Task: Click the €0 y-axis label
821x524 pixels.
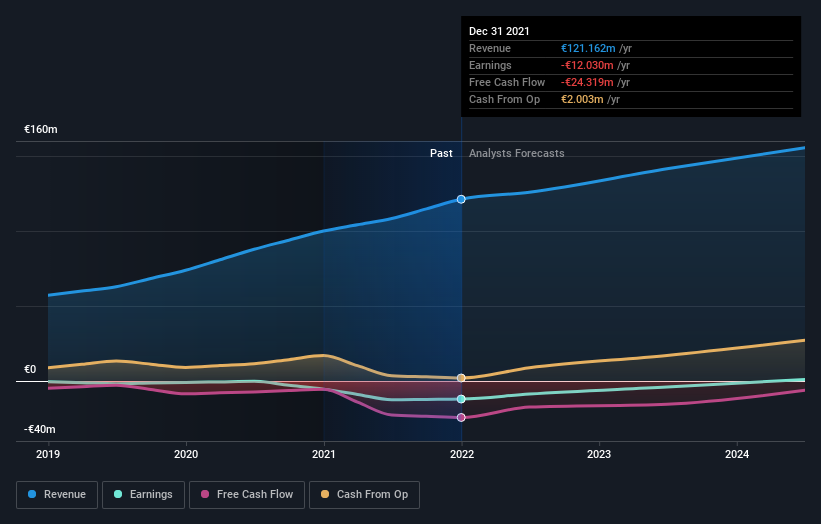Action: (x=30, y=370)
